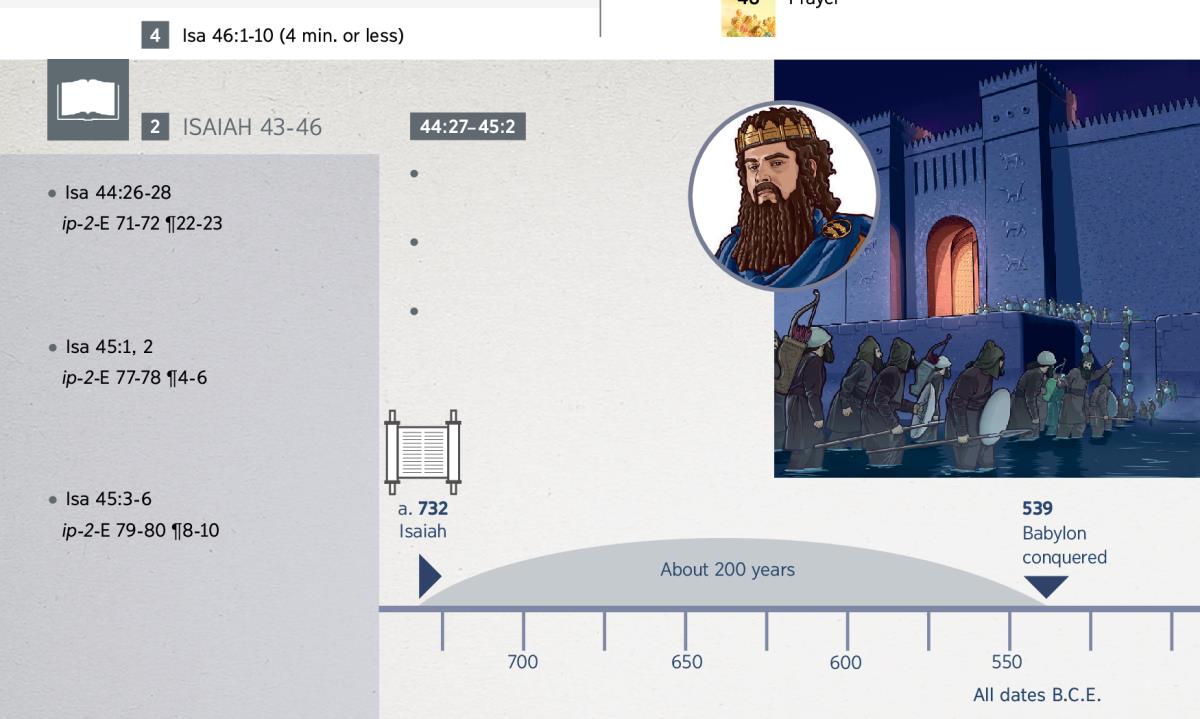The width and height of the screenshot is (1200, 719).
Task: Select the circular portrait of the crowned king
Action: pyautogui.click(x=783, y=195)
